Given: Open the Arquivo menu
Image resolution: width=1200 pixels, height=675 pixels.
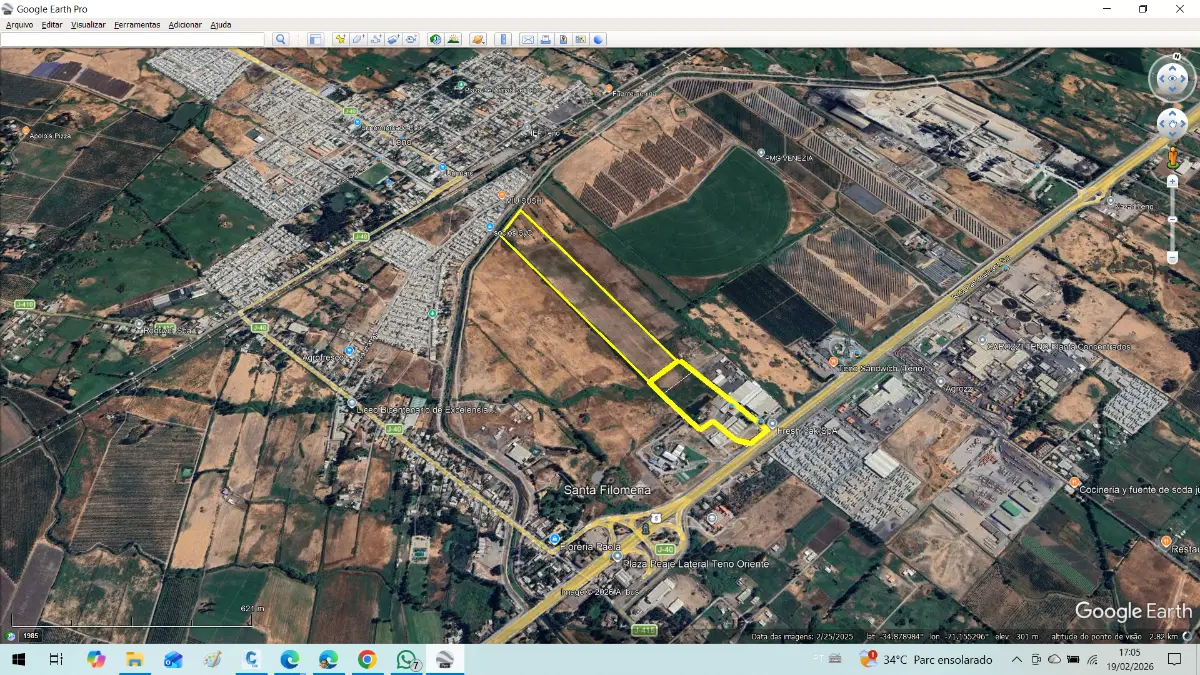Looking at the screenshot, I should click(19, 24).
